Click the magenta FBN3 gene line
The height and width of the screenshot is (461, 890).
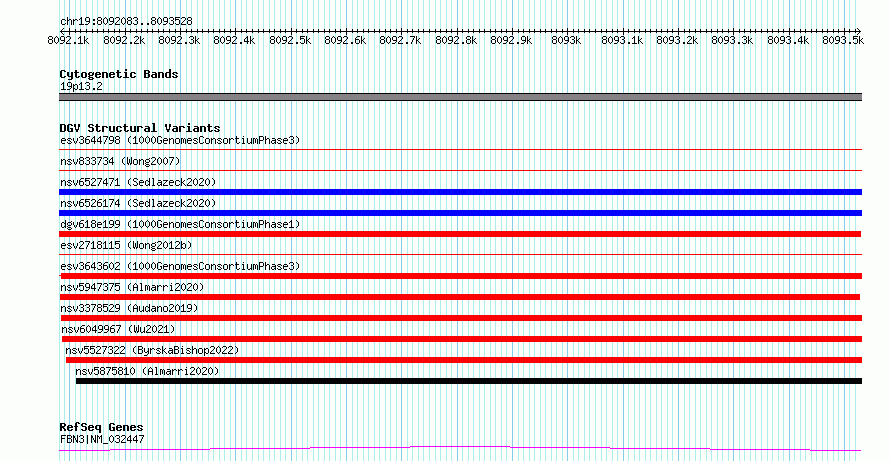(460, 449)
